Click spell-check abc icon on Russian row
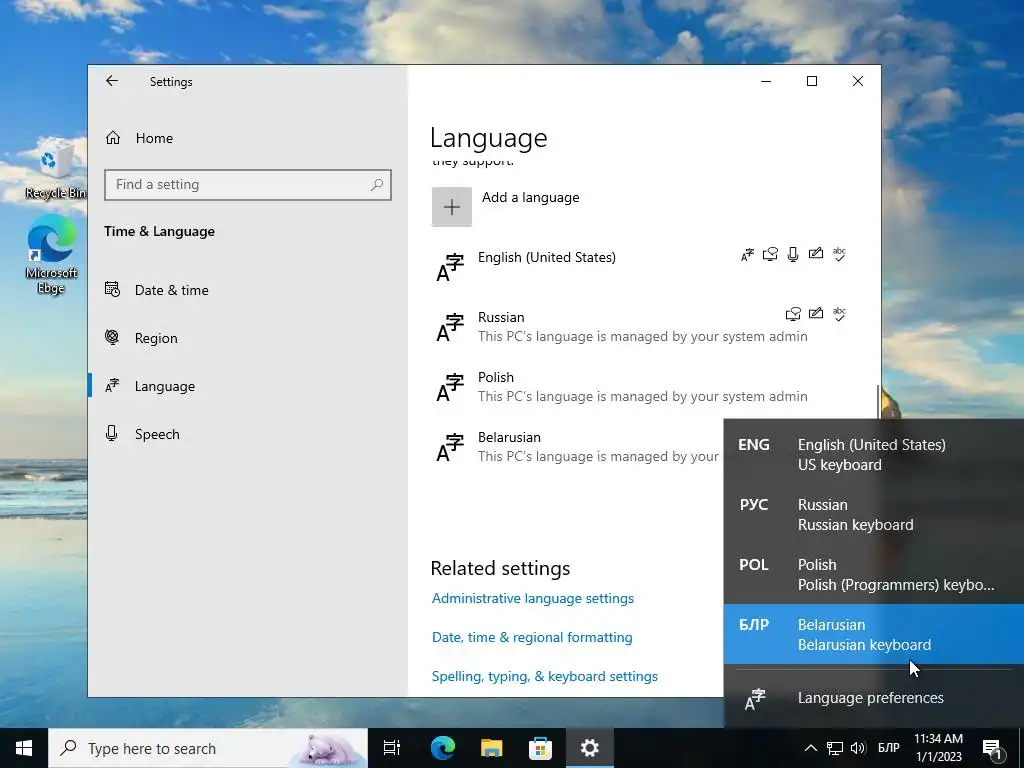The height and width of the screenshot is (768, 1024). tap(839, 314)
